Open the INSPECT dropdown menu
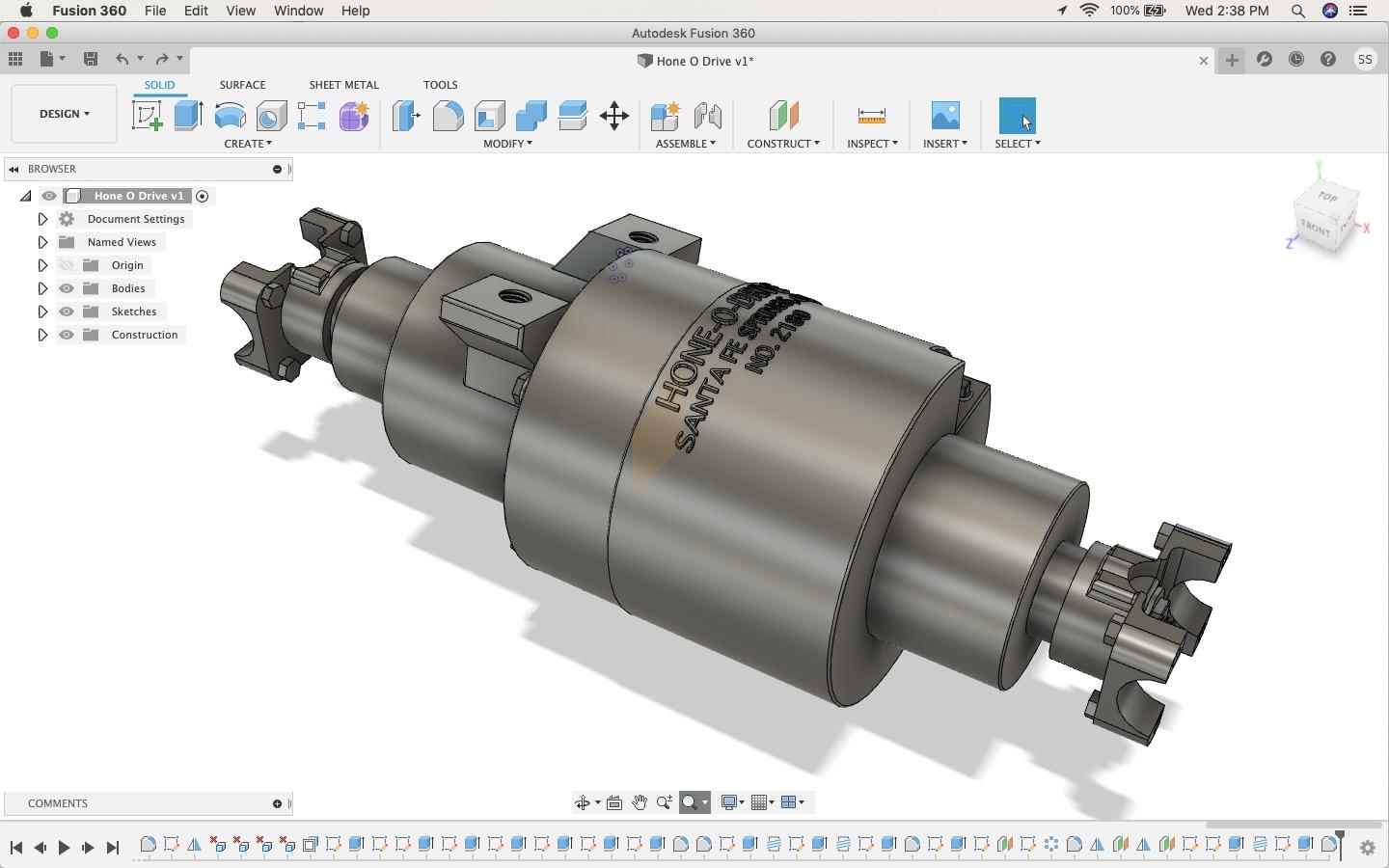Viewport: 1389px width, 868px height. pyautogui.click(x=872, y=144)
